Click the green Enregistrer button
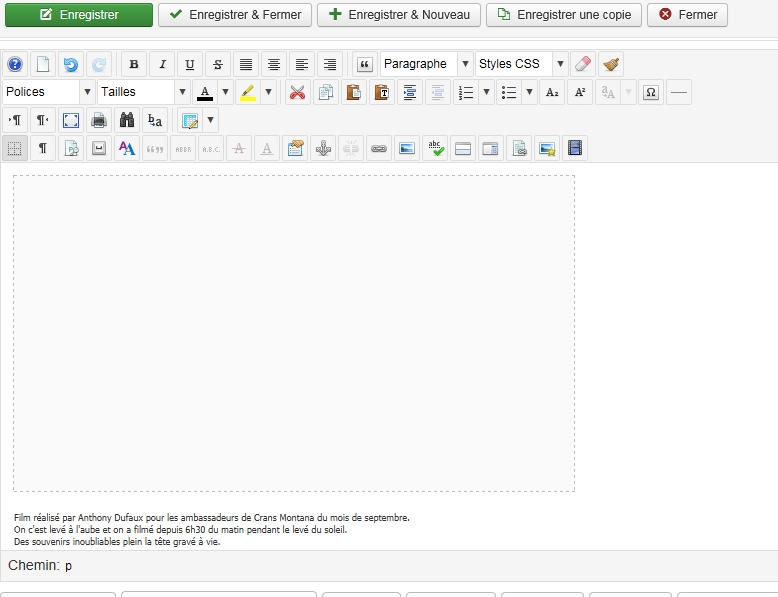 pyautogui.click(x=79, y=15)
